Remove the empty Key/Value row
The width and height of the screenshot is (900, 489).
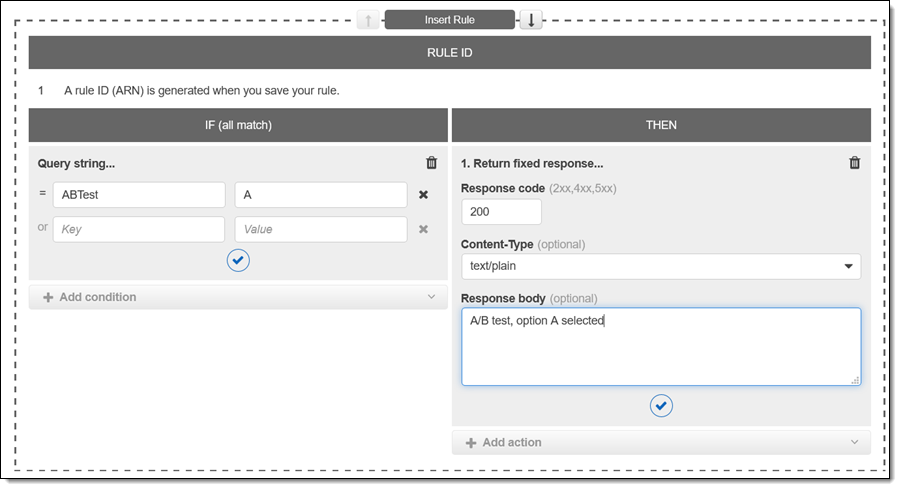[423, 229]
